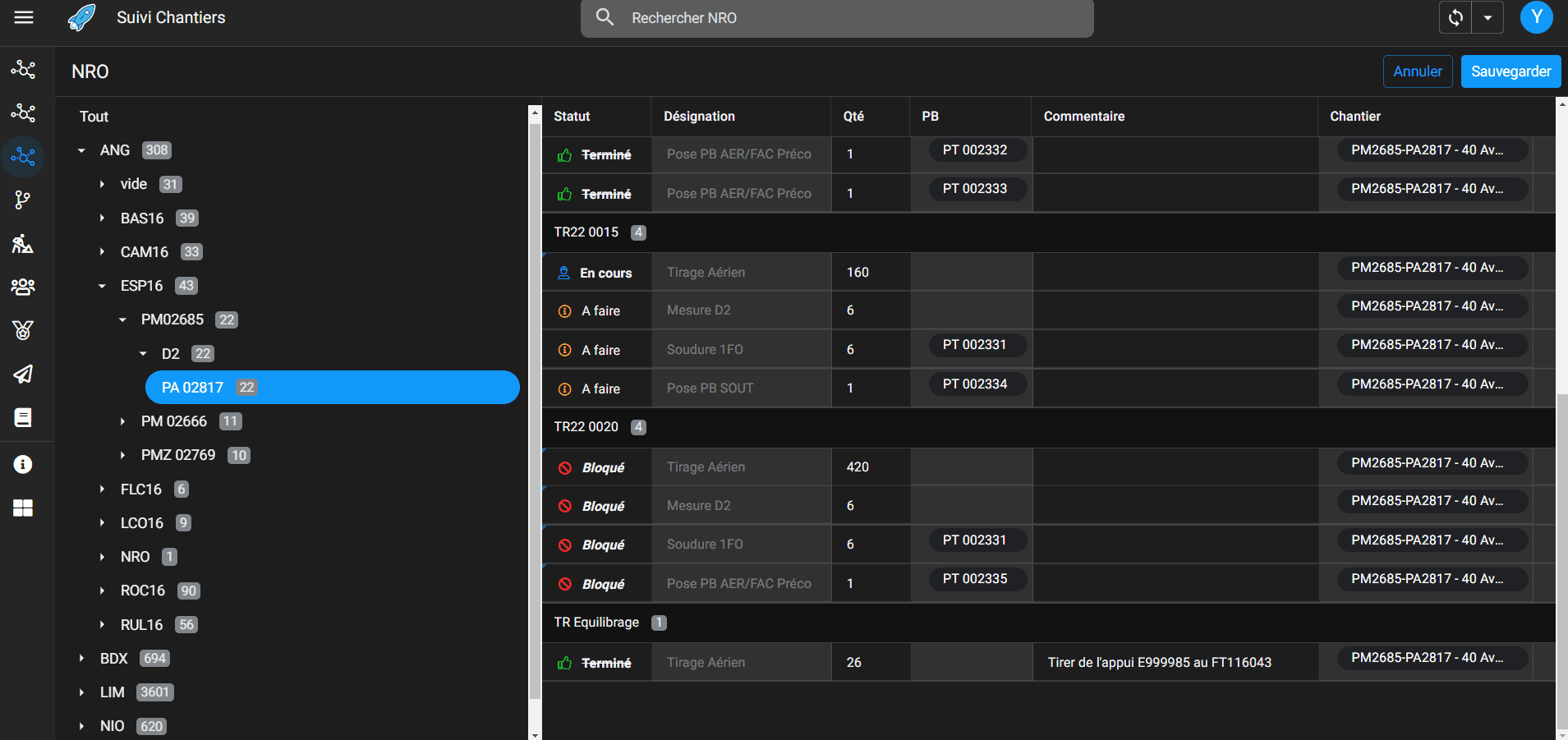The image size is (1568, 740).
Task: Click the sync refresh icon button
Action: click(1455, 17)
